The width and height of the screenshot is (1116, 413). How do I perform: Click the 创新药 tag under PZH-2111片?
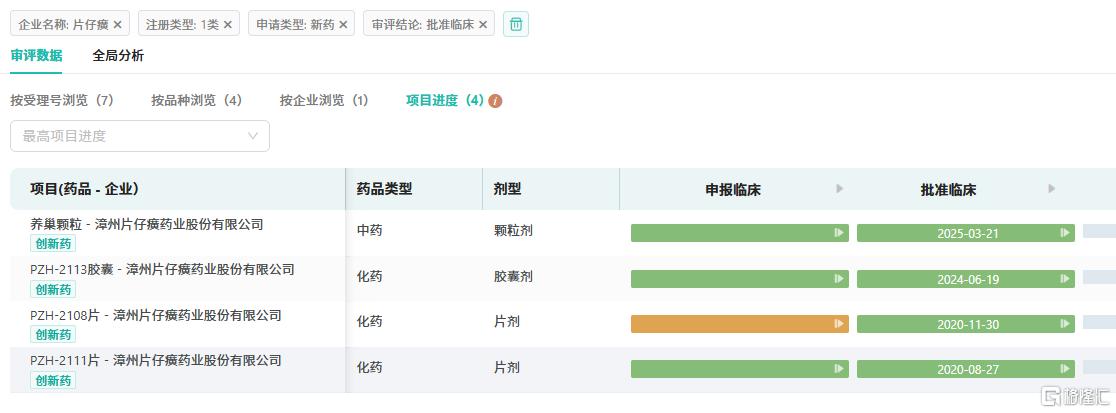(53, 380)
